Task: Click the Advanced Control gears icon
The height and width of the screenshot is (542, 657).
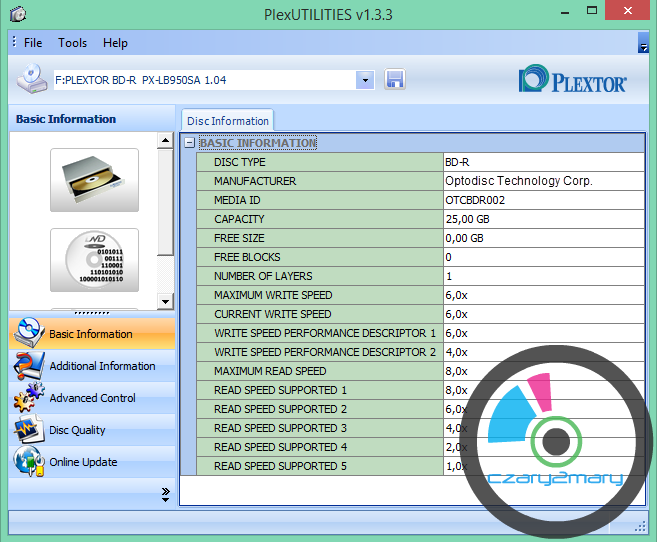Action: (x=29, y=398)
